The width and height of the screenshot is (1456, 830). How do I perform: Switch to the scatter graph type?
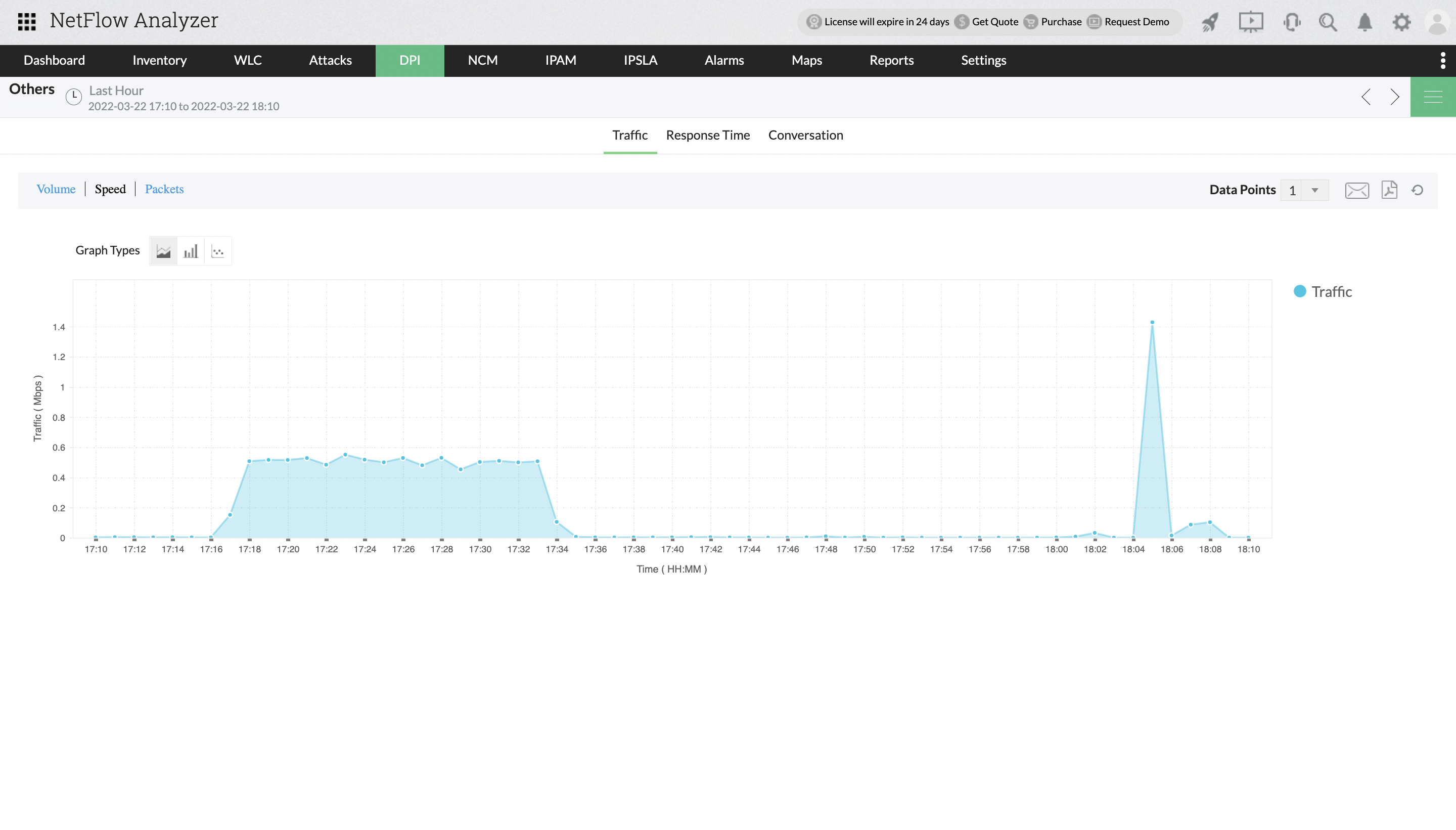(217, 251)
